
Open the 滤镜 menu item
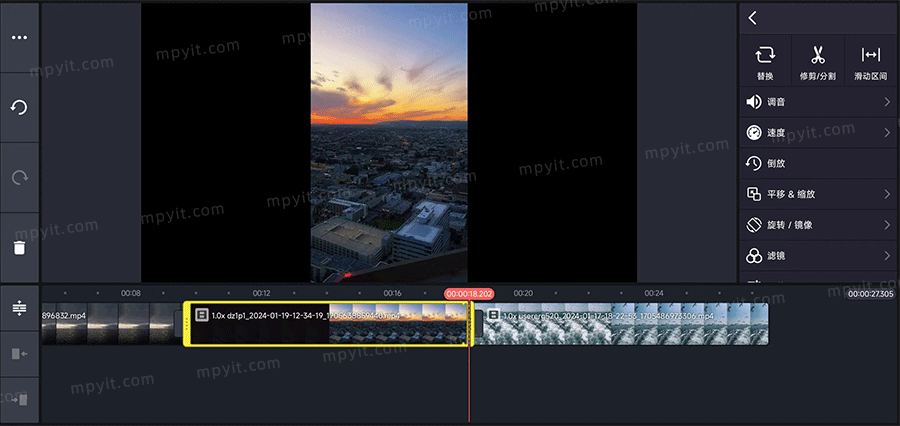click(x=818, y=255)
